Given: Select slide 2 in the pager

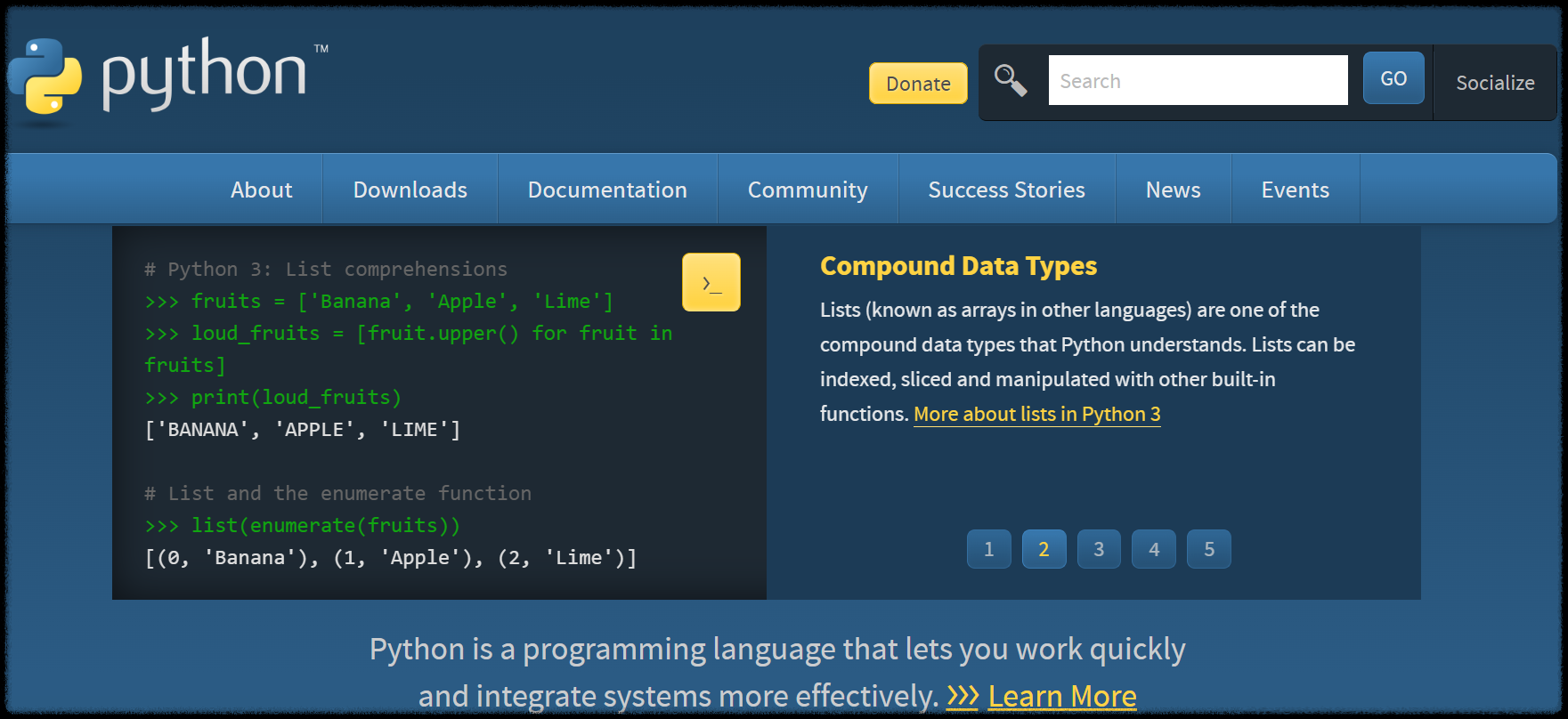Looking at the screenshot, I should coord(1044,549).
